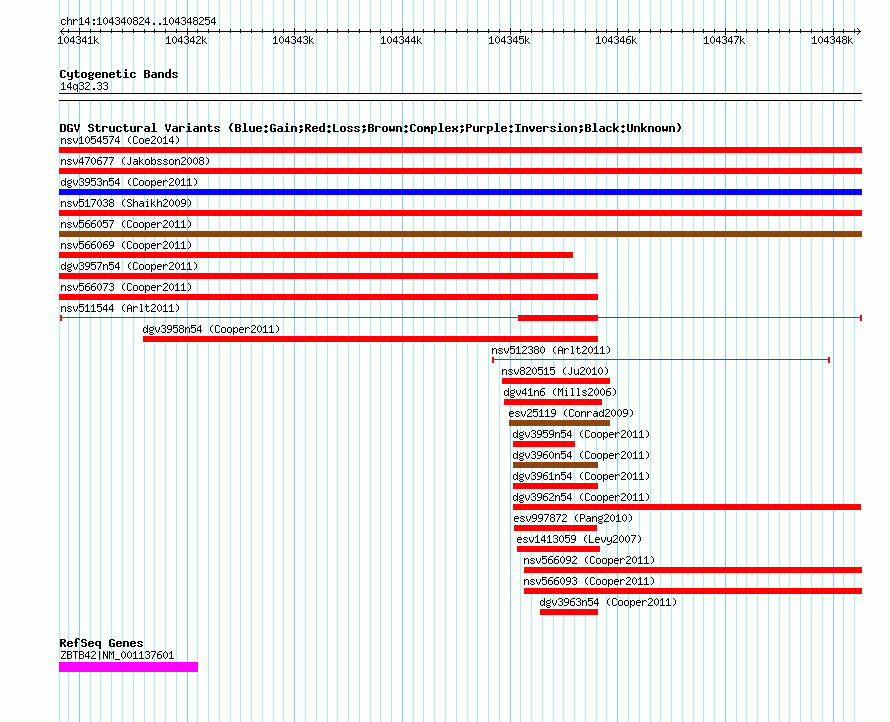Select the red bar under nsv820515
Screen dimensions: 890x722
point(556,381)
